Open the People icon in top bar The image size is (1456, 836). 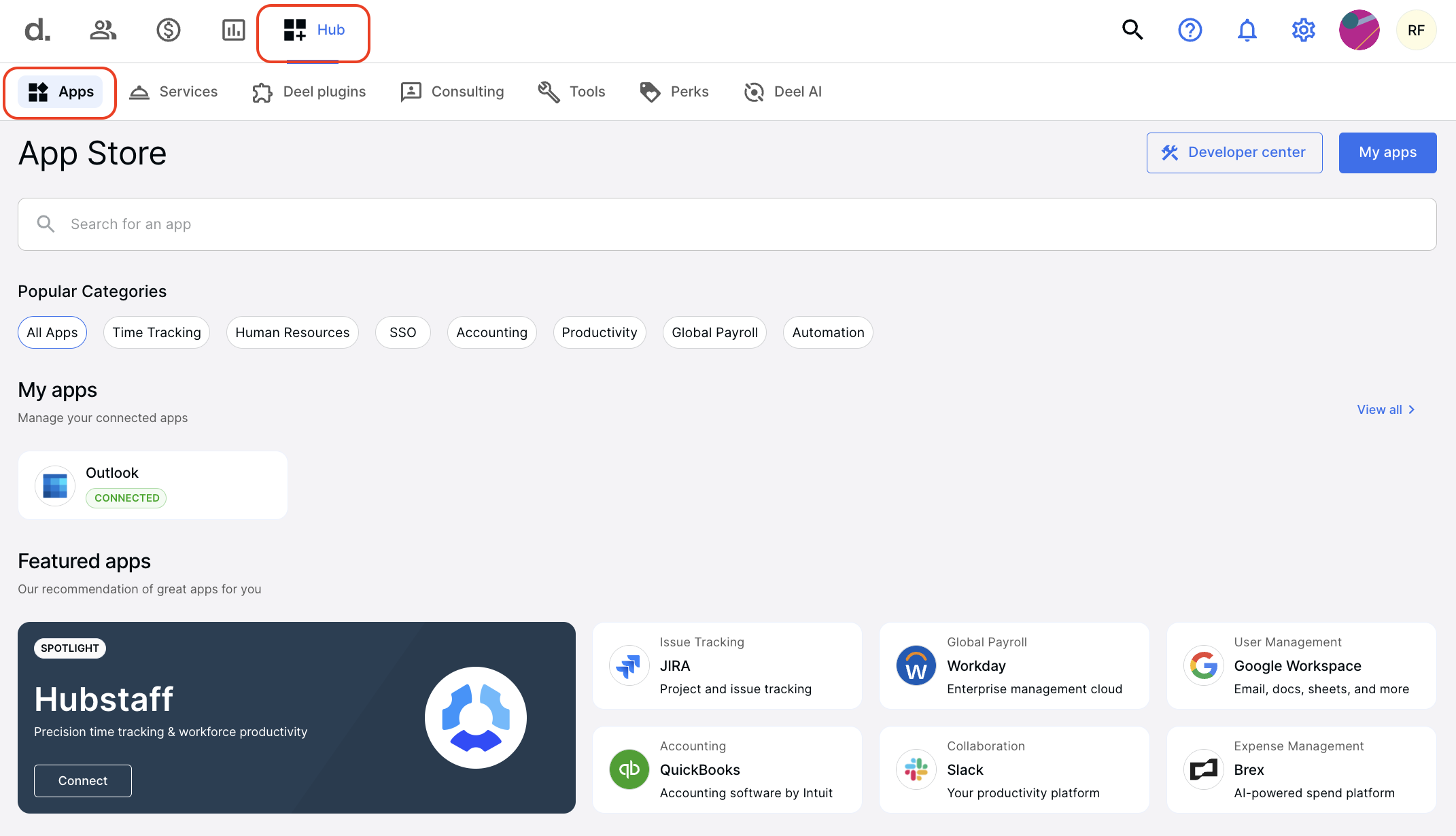pos(103,30)
